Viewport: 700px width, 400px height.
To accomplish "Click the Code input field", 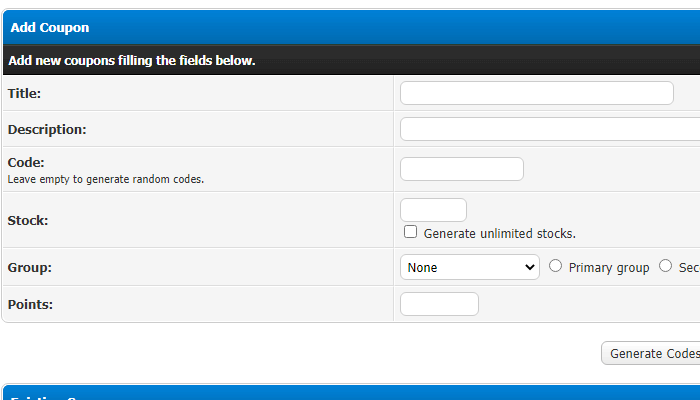I will tap(461, 169).
